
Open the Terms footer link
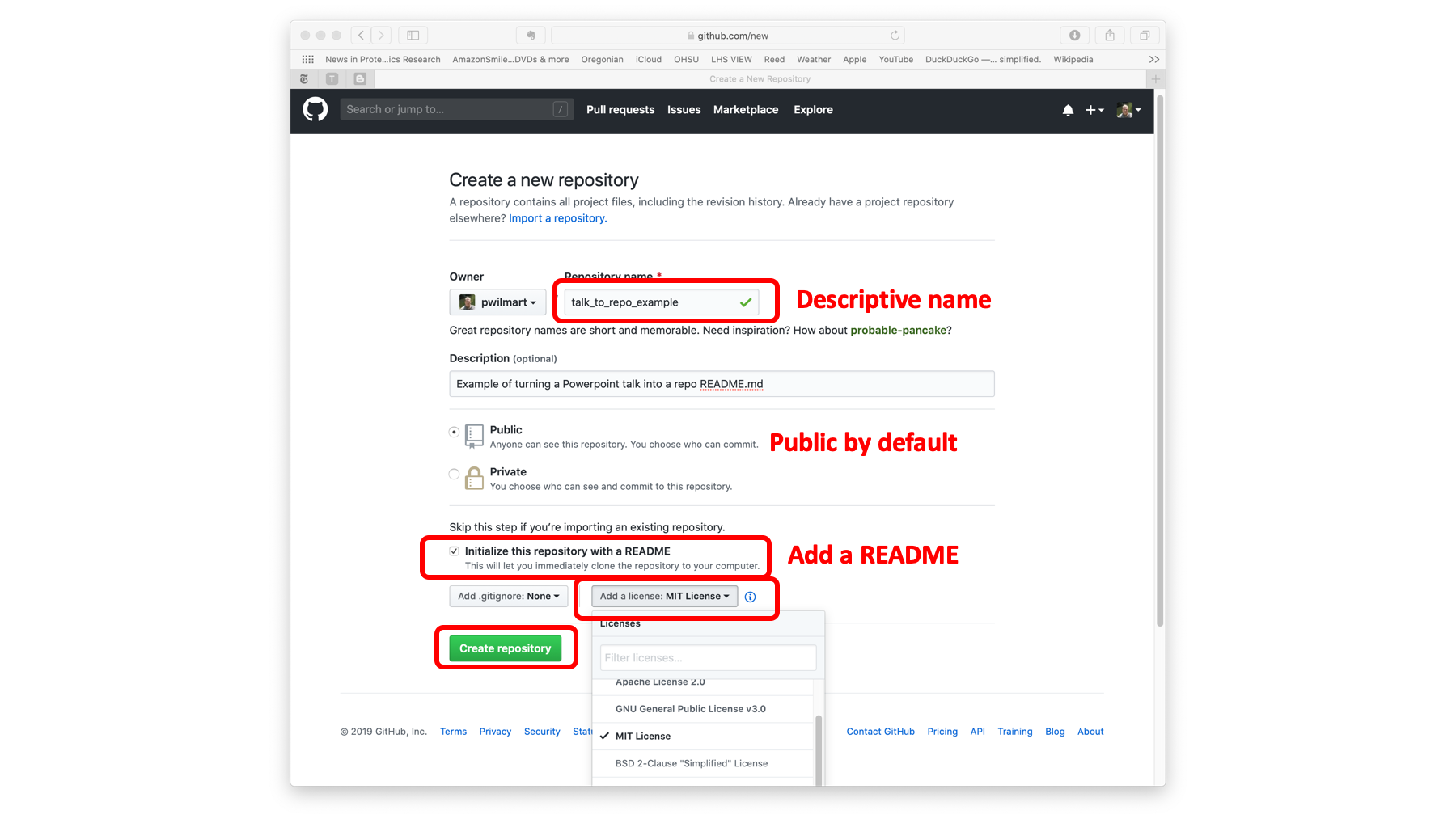click(453, 732)
